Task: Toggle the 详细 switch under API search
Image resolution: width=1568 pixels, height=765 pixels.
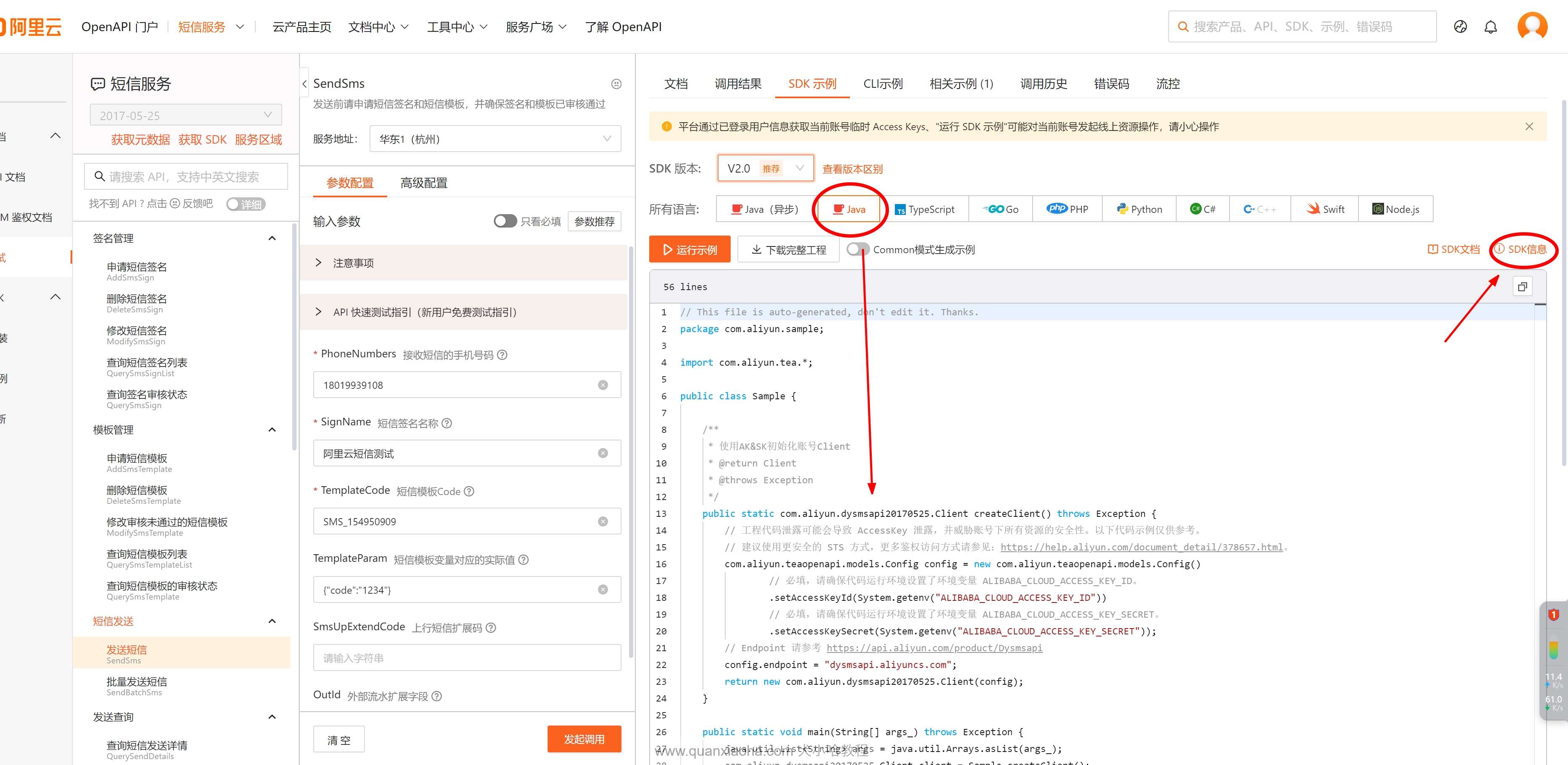Action: 245,204
